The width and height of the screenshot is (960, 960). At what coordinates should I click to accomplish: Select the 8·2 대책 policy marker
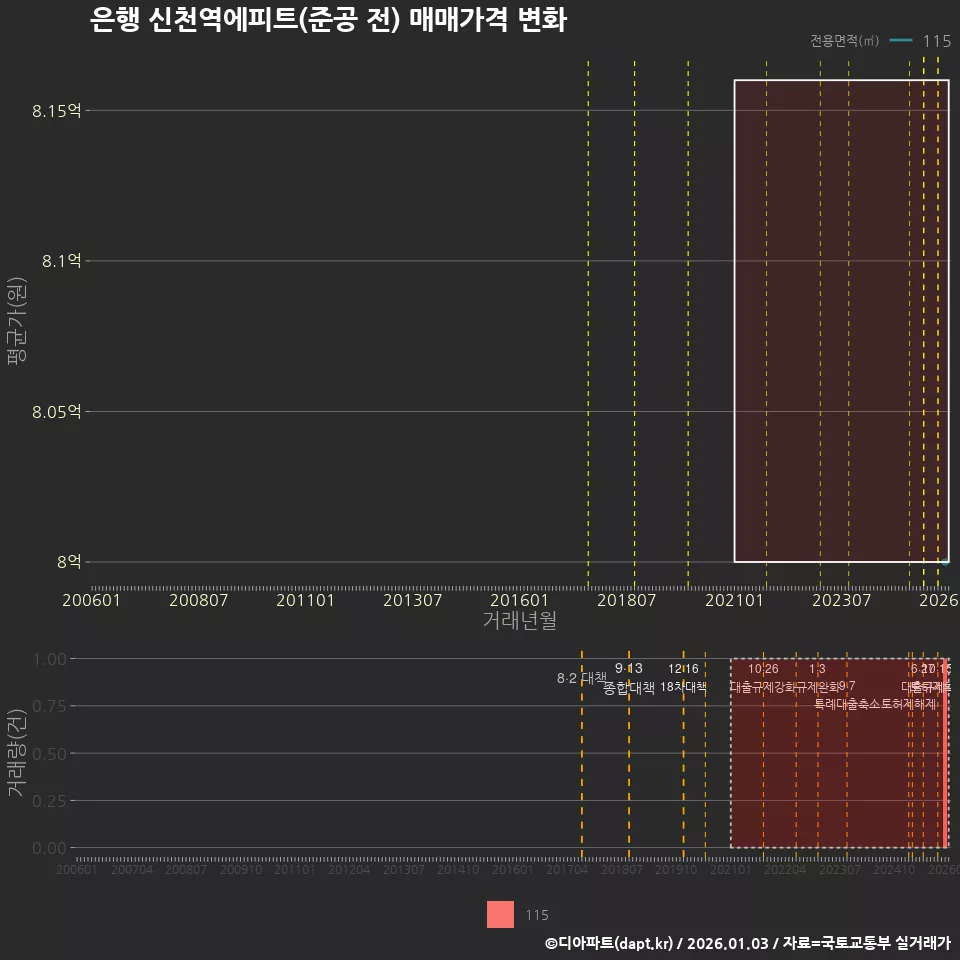pyautogui.click(x=580, y=677)
